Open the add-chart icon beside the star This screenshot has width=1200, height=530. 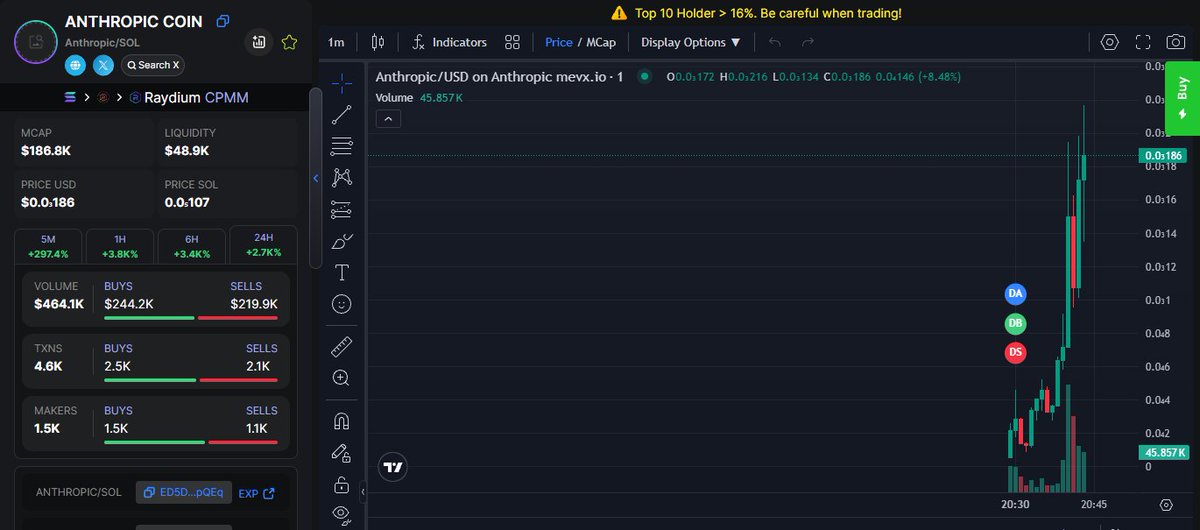[x=259, y=42]
